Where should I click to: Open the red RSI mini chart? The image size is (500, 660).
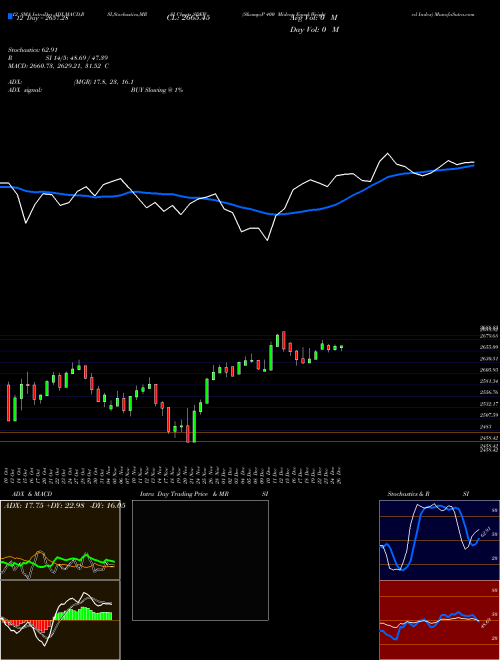(439, 620)
